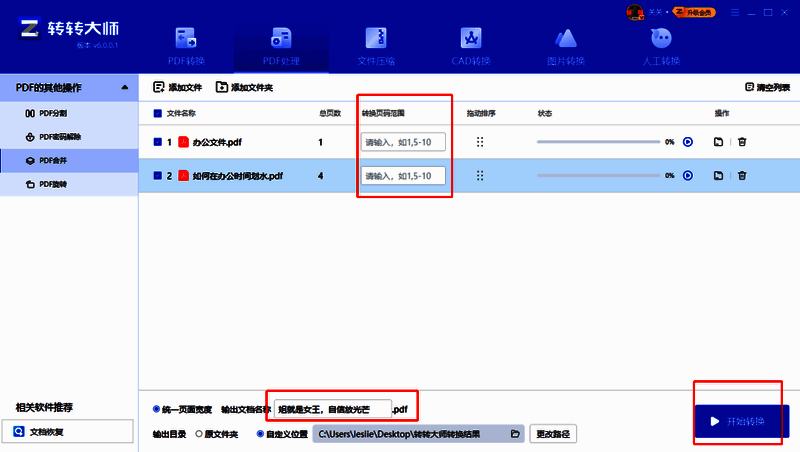Toggle the select-all checkbox beside 文件名称
Image resolution: width=800 pixels, height=452 pixels.
tap(158, 113)
